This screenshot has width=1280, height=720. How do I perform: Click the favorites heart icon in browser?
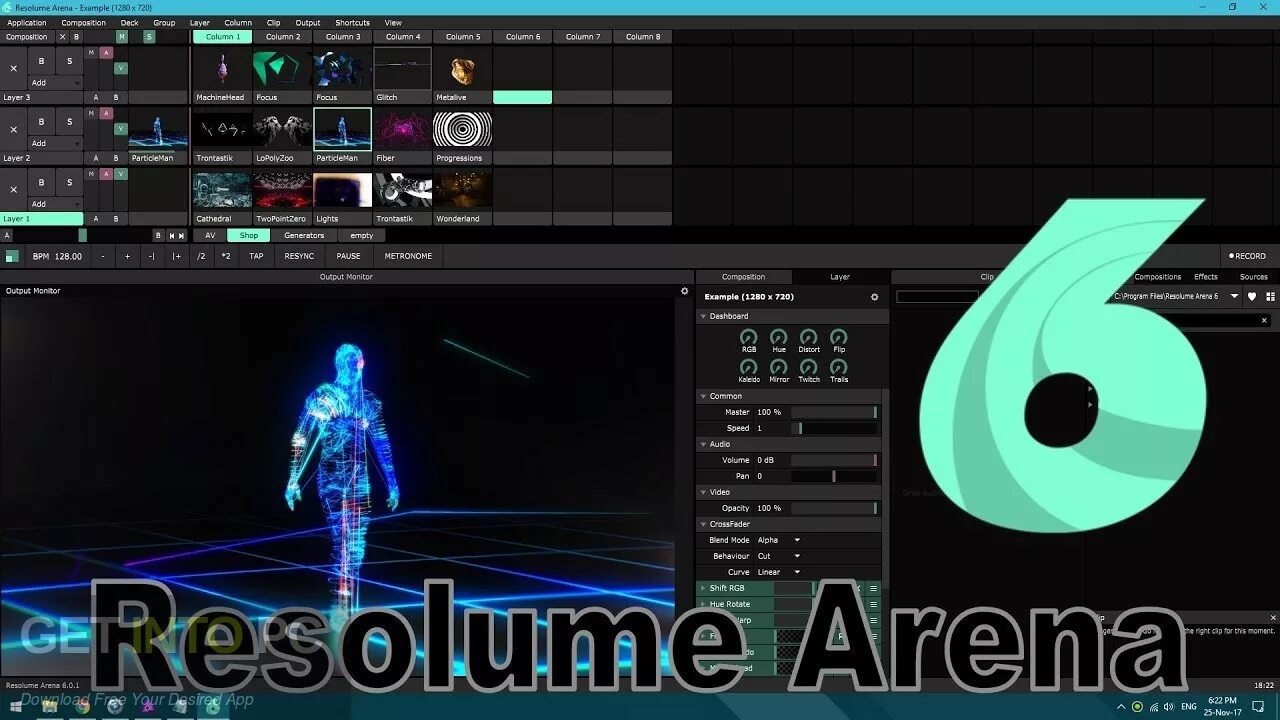[1253, 297]
